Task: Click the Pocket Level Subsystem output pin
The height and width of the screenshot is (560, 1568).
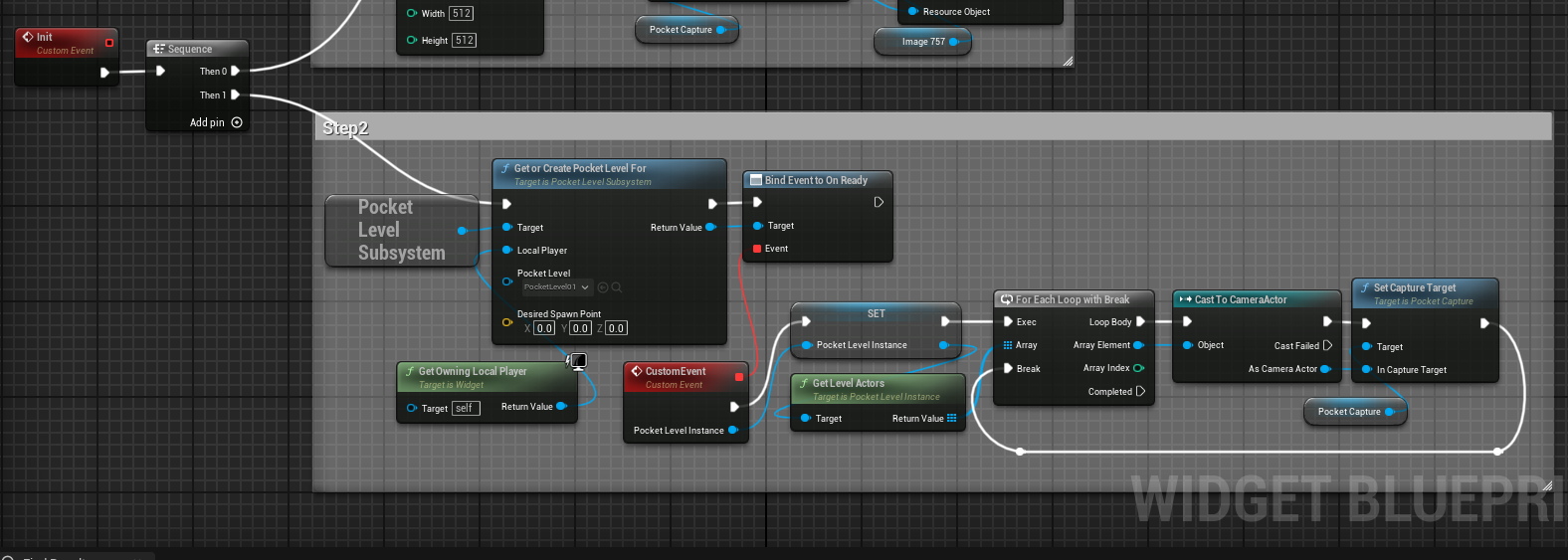Action: click(x=462, y=230)
